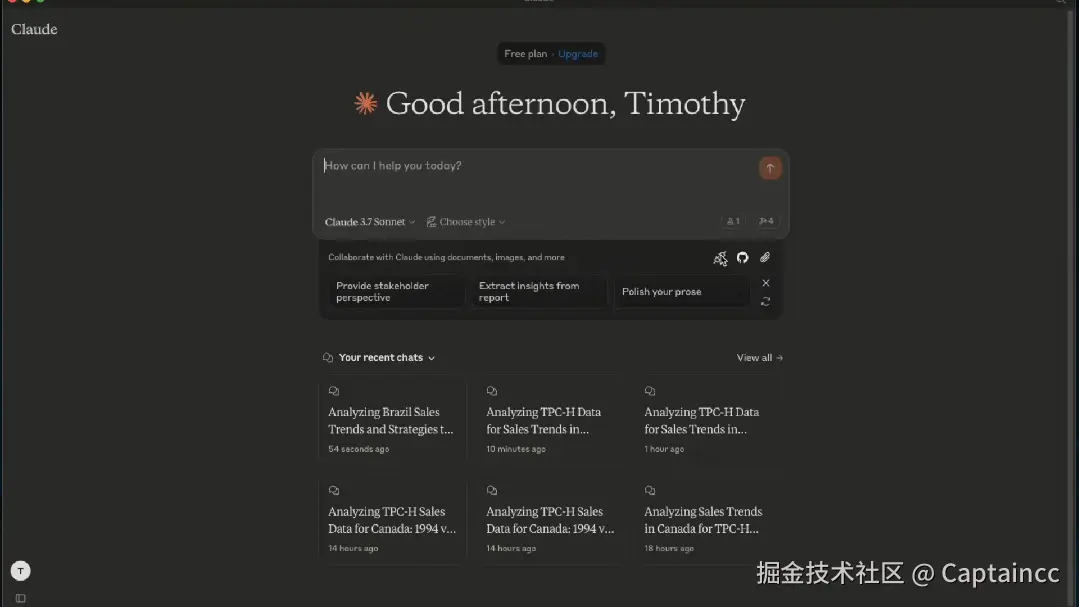Open the attachment indicator showing 1
1079x607 pixels.
(x=733, y=221)
